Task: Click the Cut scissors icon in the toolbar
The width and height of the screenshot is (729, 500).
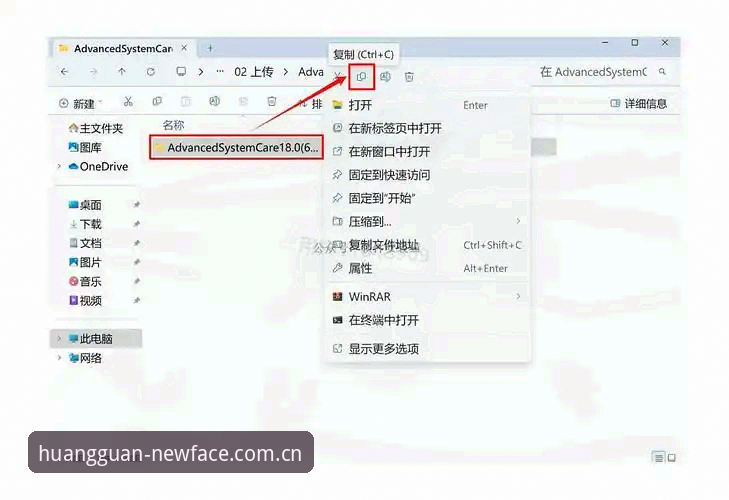Action: [x=128, y=101]
